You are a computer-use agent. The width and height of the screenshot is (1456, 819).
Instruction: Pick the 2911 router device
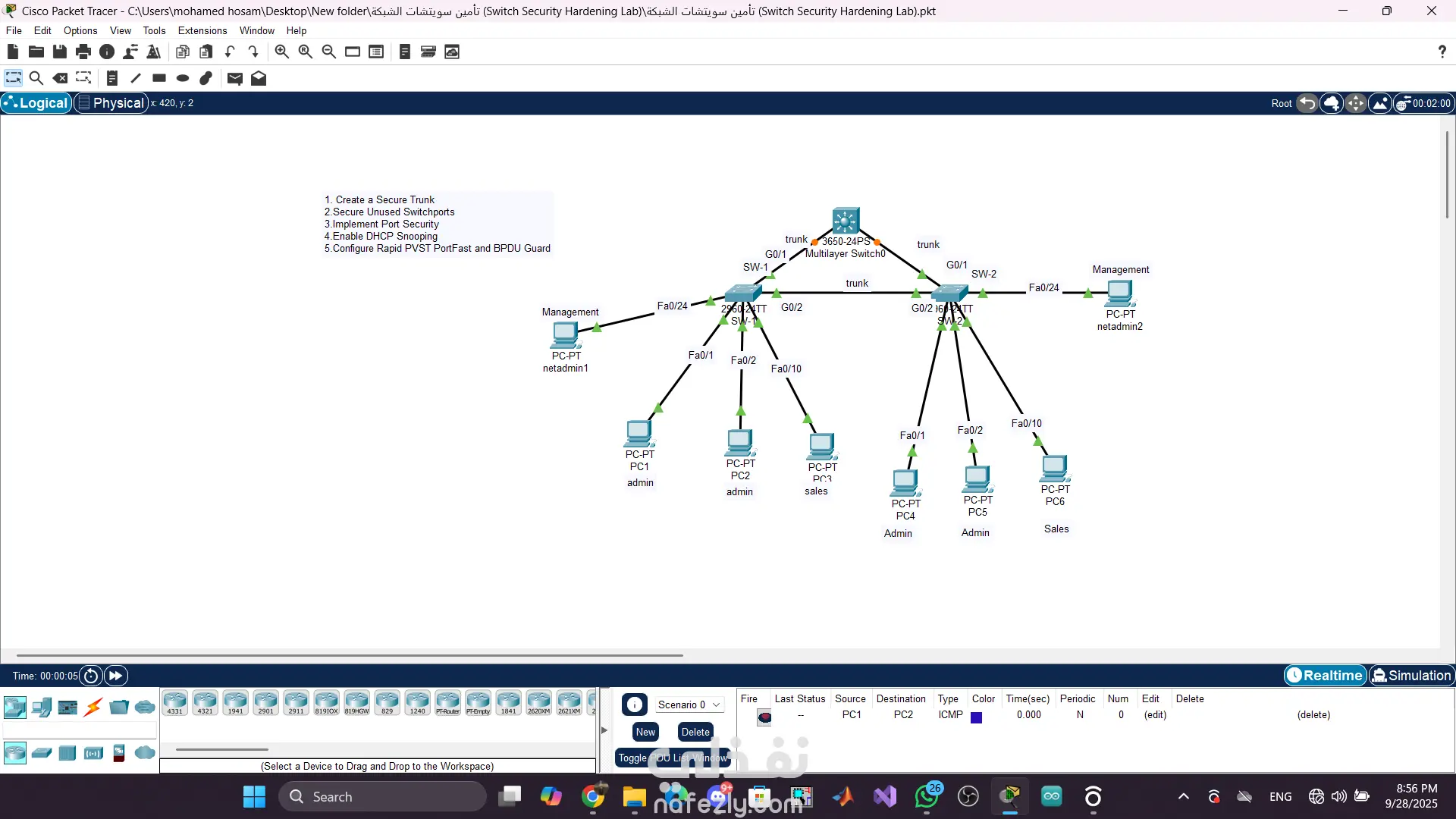pos(296,703)
